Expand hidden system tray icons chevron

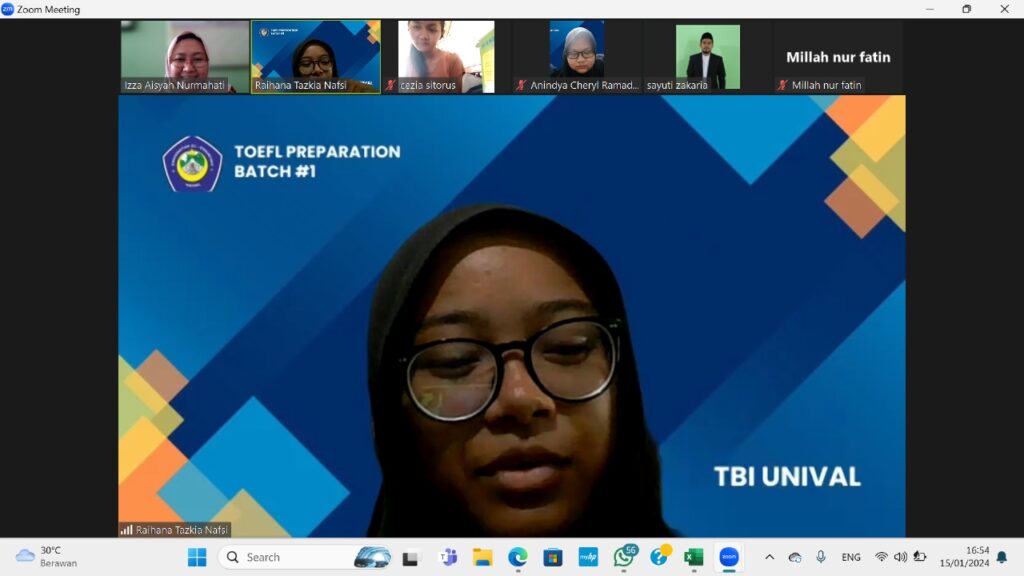769,557
